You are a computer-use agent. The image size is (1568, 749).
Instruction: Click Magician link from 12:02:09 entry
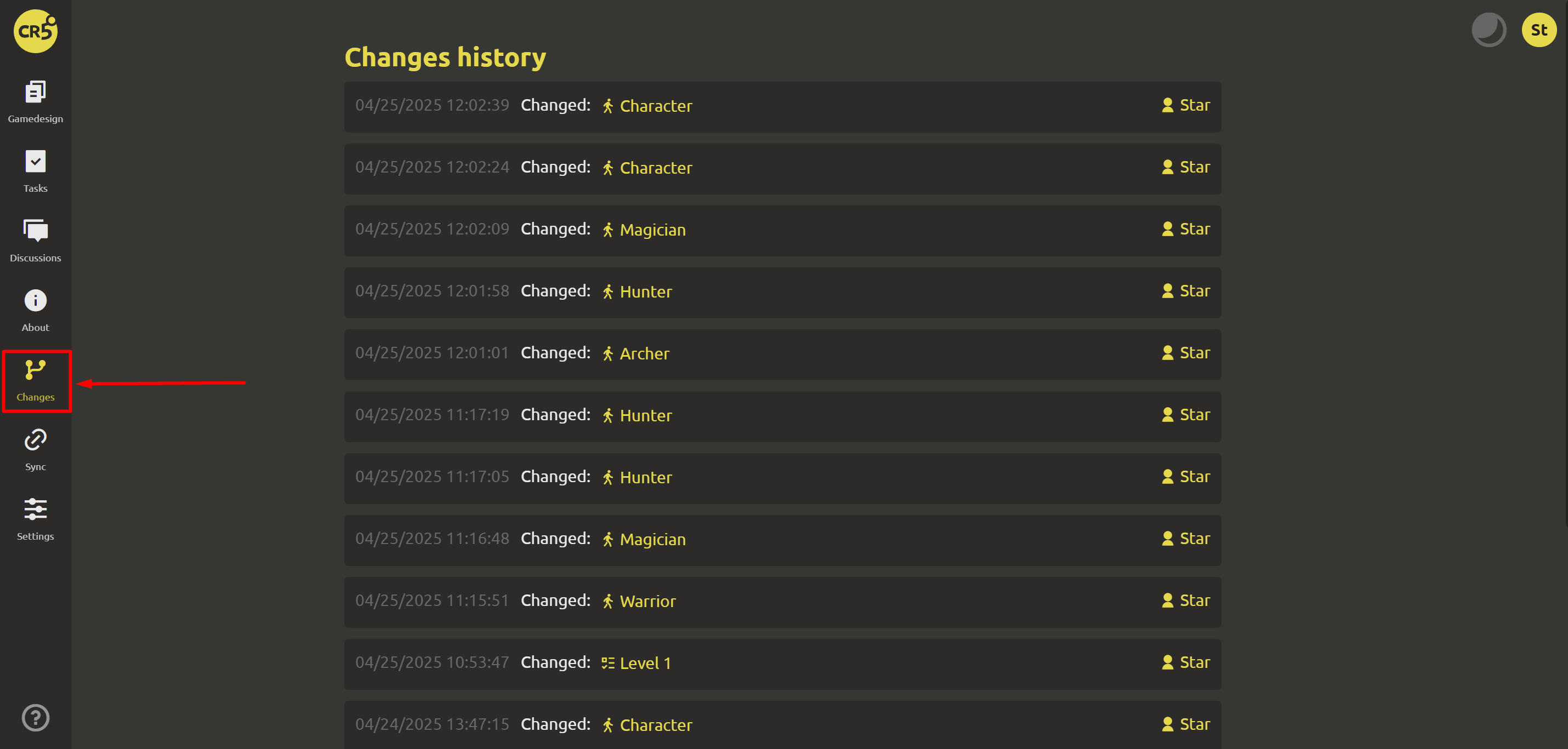click(x=652, y=230)
